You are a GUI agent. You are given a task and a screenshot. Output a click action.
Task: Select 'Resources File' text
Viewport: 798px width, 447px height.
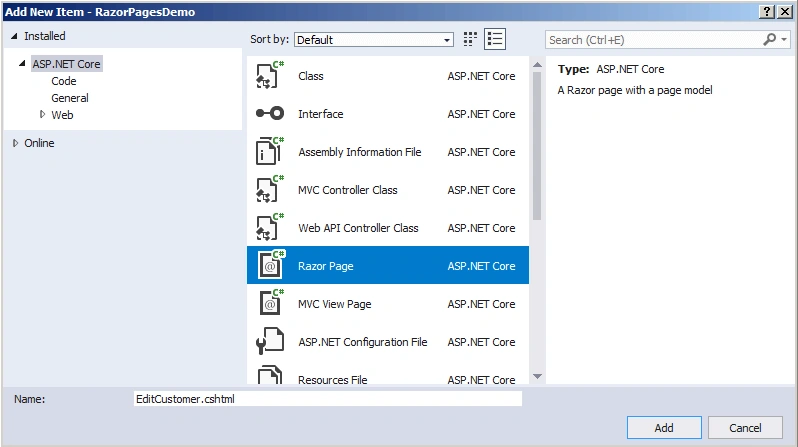click(x=332, y=380)
